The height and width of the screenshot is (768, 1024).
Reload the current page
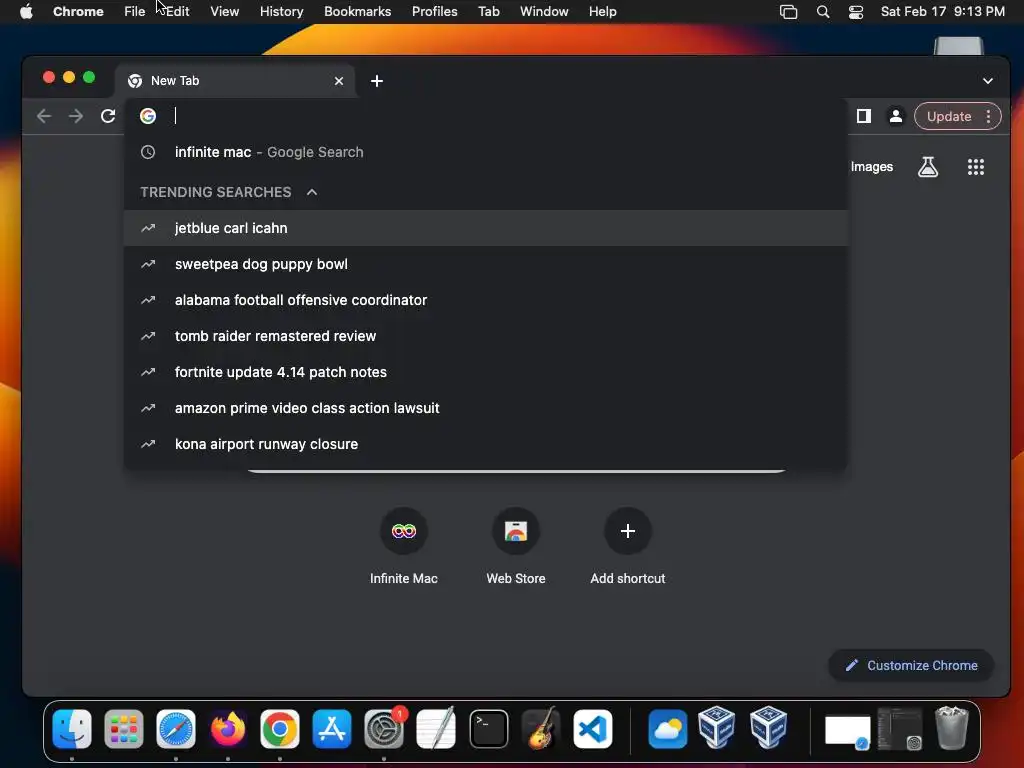pyautogui.click(x=108, y=116)
